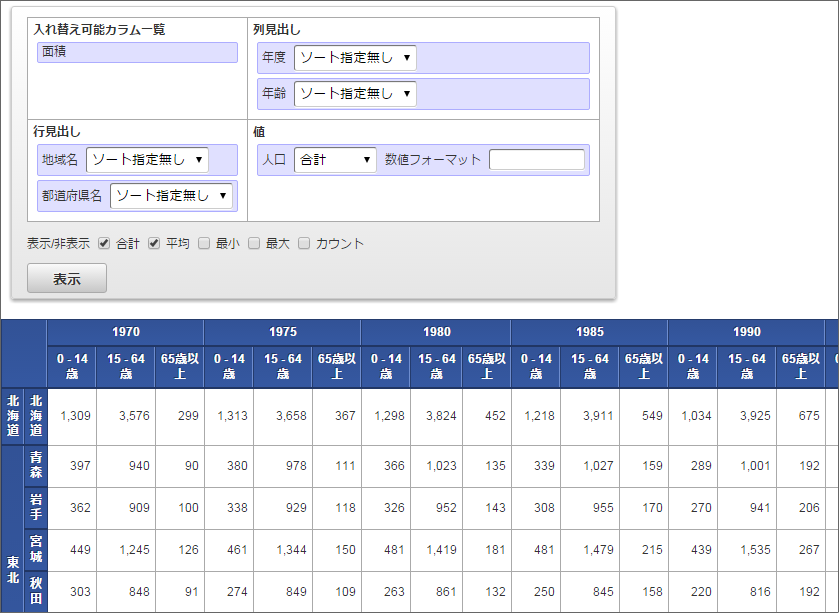Click the cell value 3,576

[x=134, y=416]
